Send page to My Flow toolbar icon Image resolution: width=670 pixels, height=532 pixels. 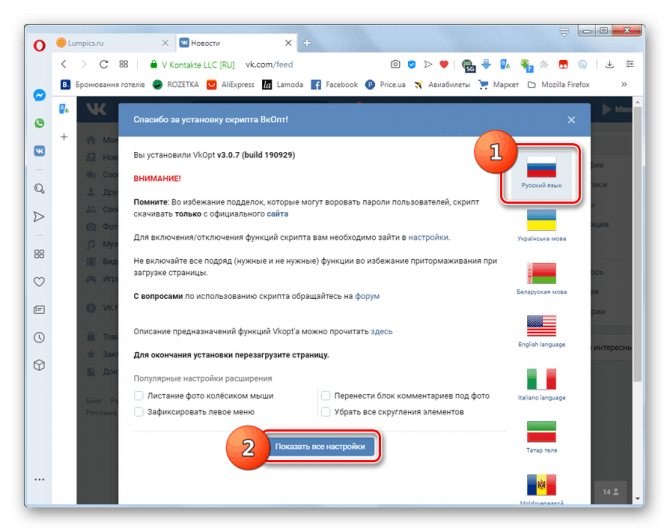428,65
